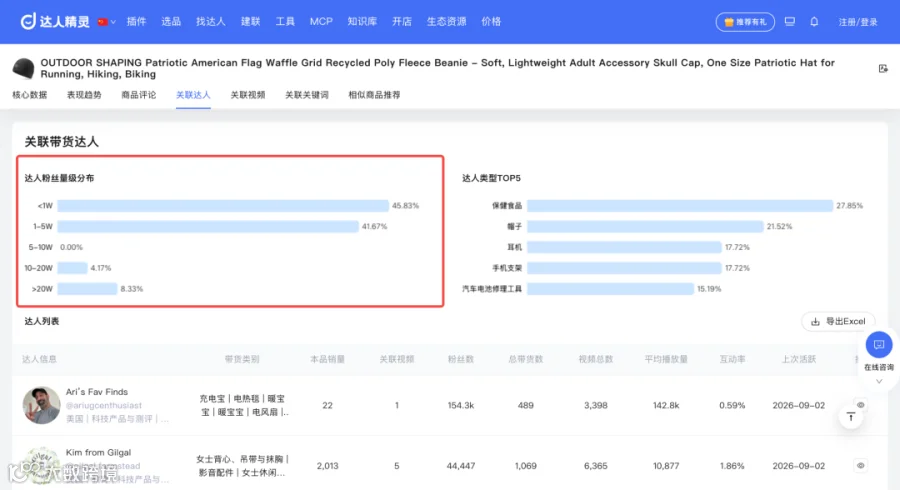Open the notification bell icon

tap(814, 22)
